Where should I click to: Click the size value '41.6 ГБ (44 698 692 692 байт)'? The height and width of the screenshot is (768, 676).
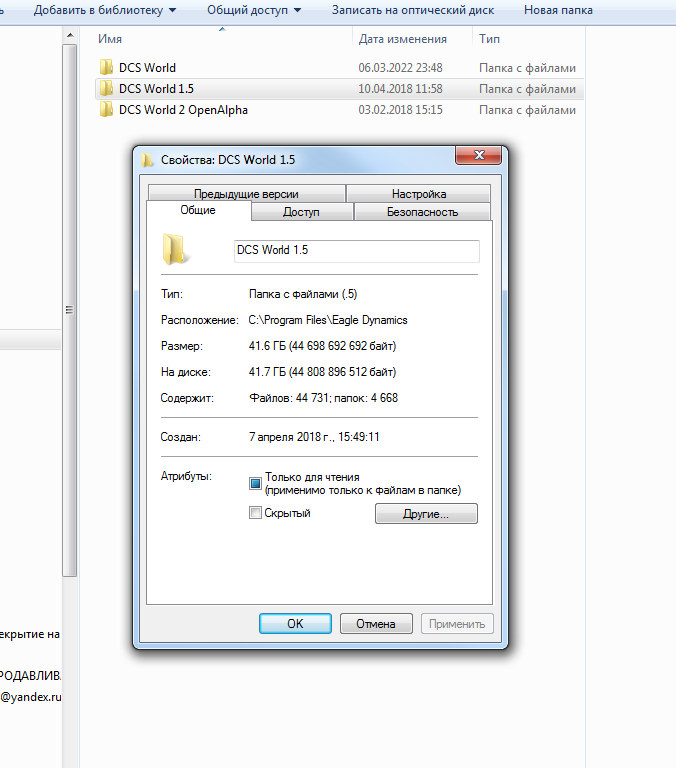tap(322, 346)
